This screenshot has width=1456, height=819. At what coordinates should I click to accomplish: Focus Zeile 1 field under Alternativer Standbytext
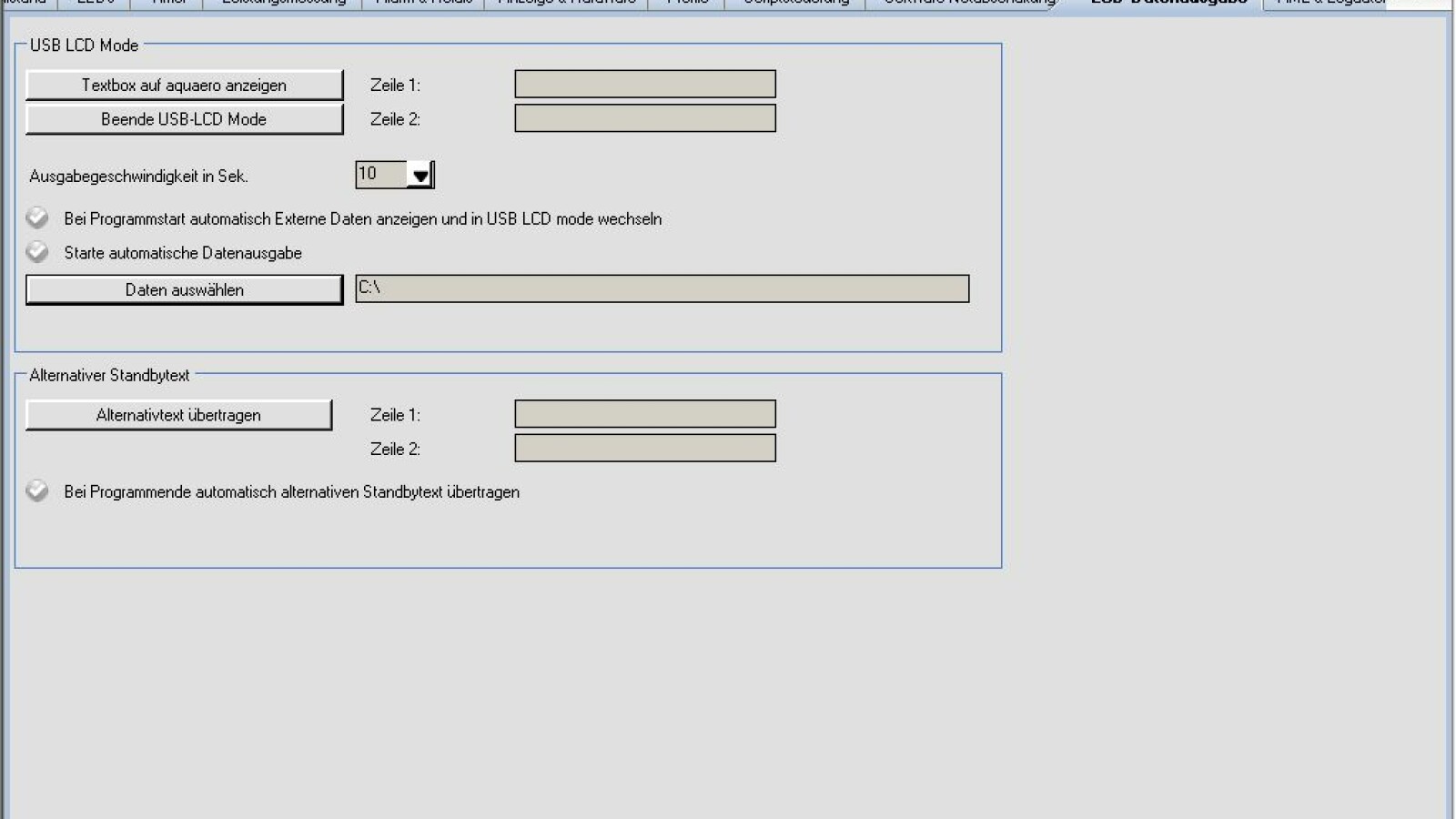tap(644, 414)
